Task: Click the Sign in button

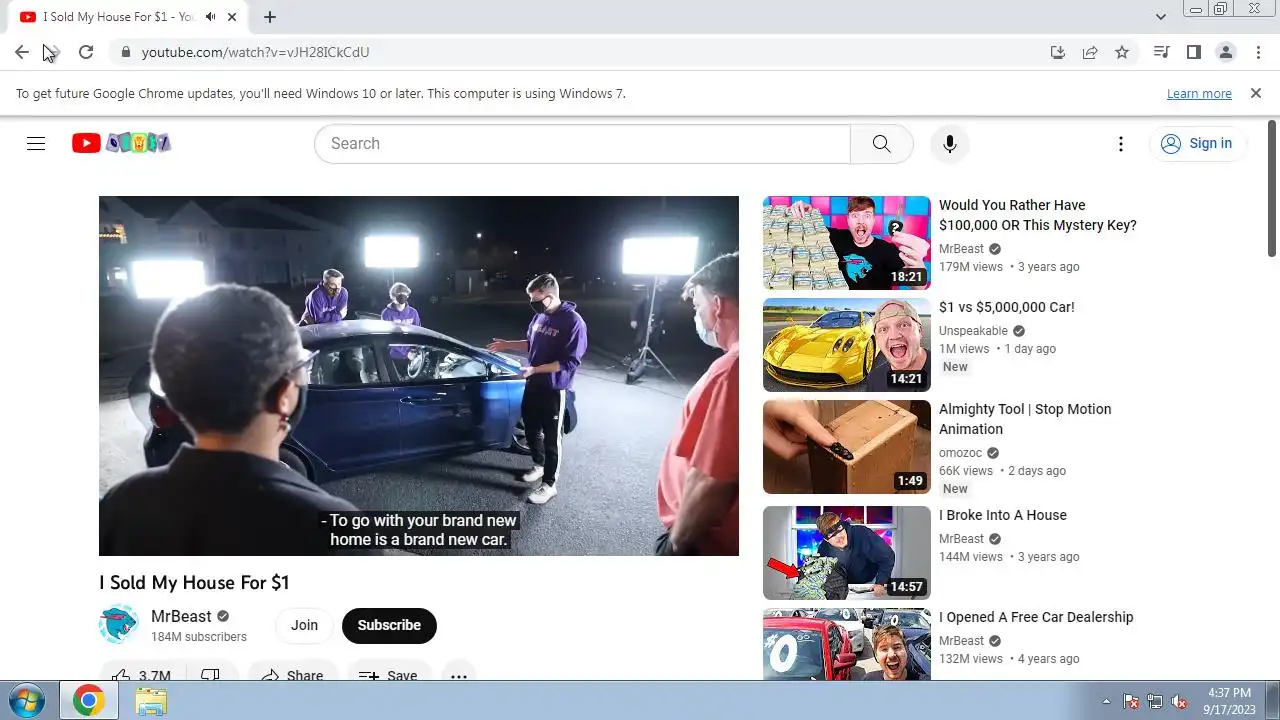Action: 1197,144
